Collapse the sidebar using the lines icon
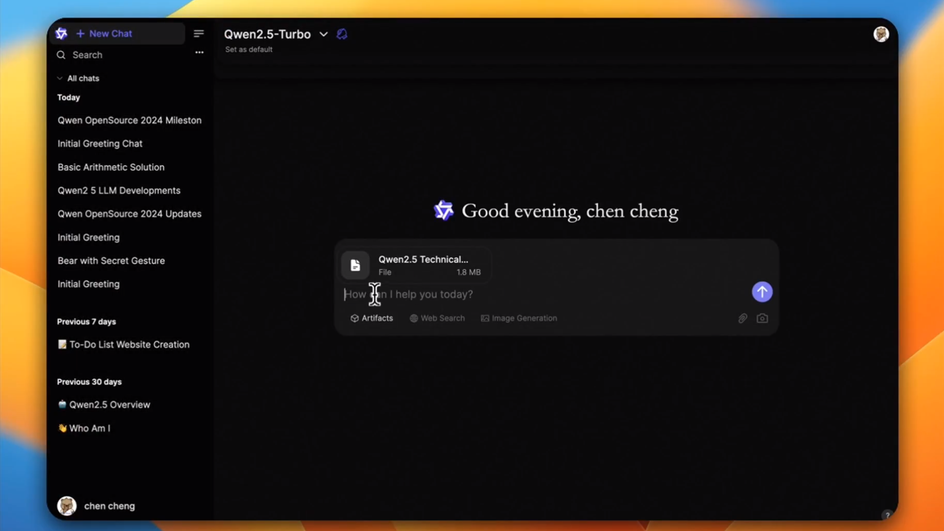 [x=199, y=34]
